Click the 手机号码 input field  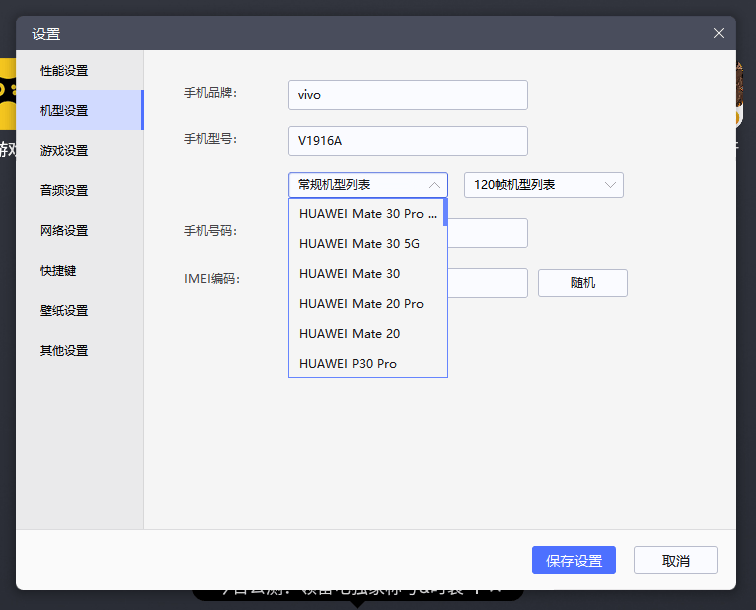point(487,233)
